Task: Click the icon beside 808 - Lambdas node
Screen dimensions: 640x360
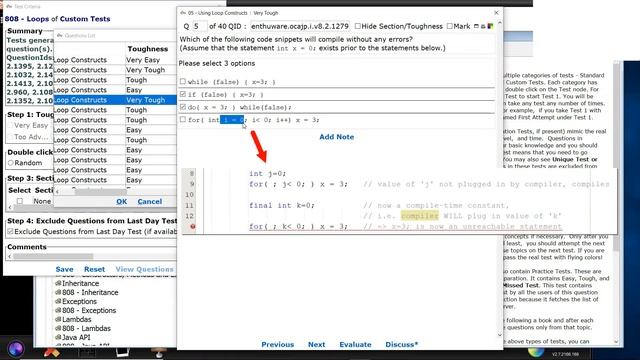Action: pyautogui.click(x=58, y=328)
